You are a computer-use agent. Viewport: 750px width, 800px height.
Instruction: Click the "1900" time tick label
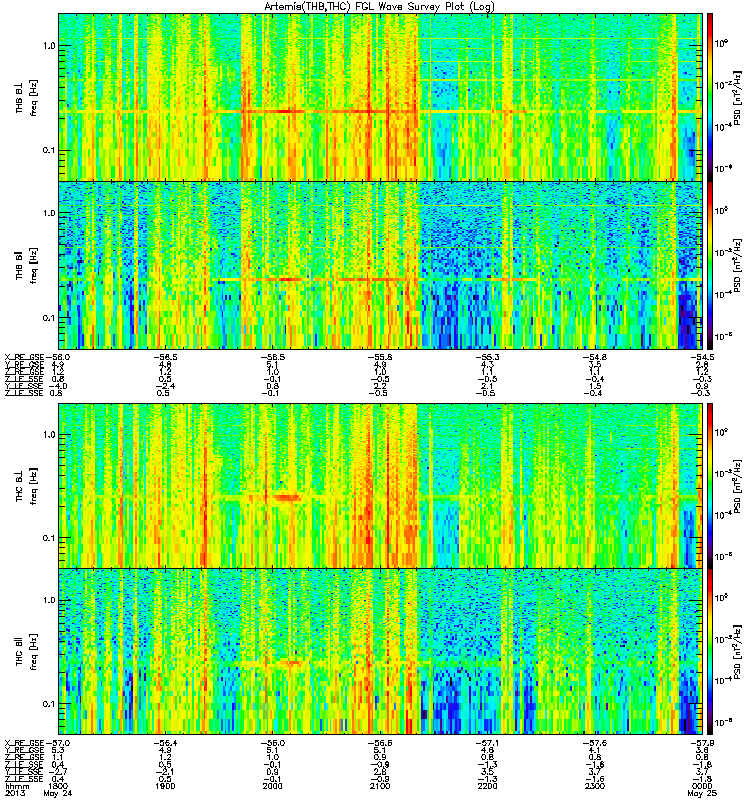tap(165, 786)
